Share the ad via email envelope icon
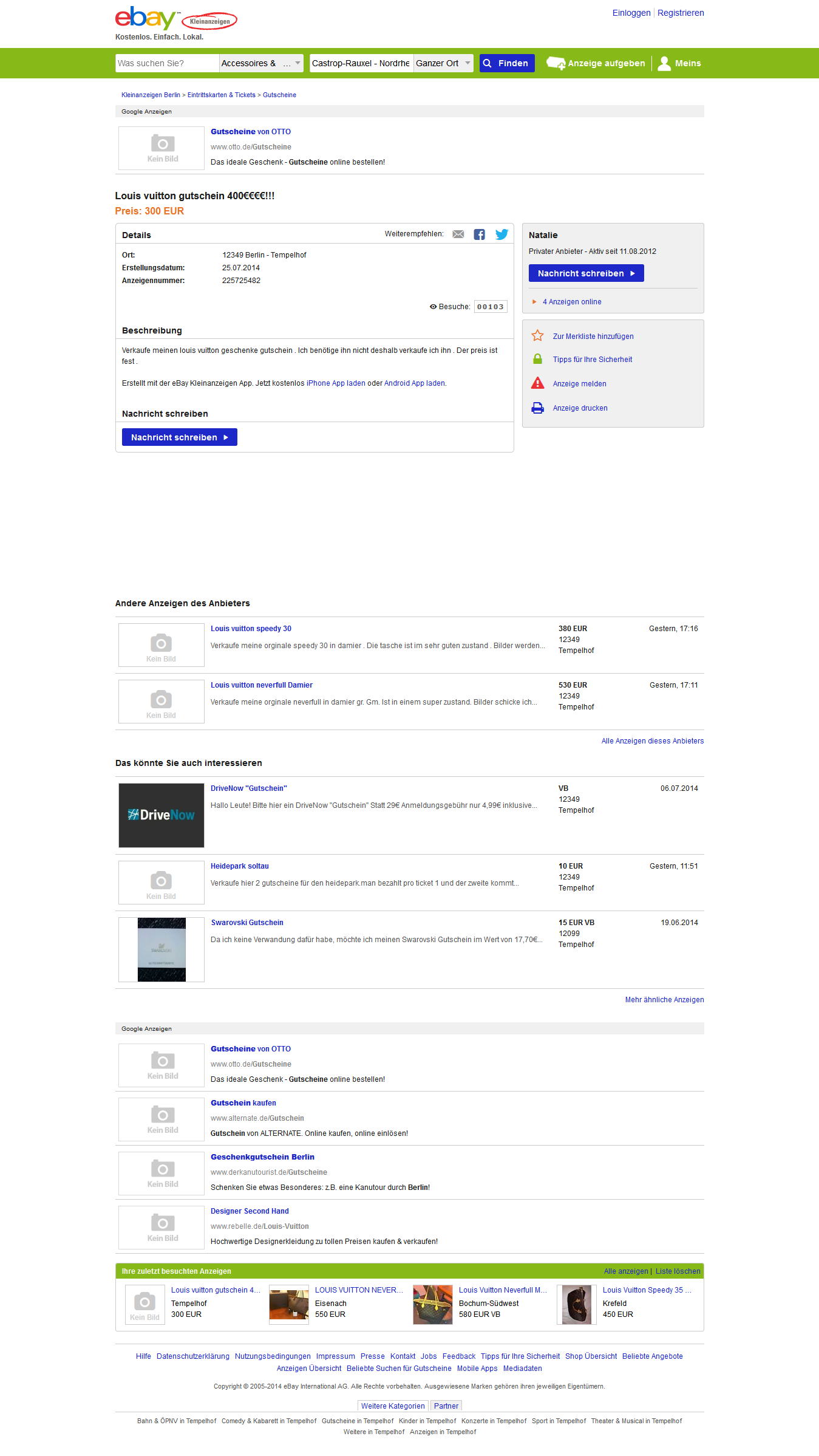This screenshot has width=819, height=1456. [x=458, y=234]
